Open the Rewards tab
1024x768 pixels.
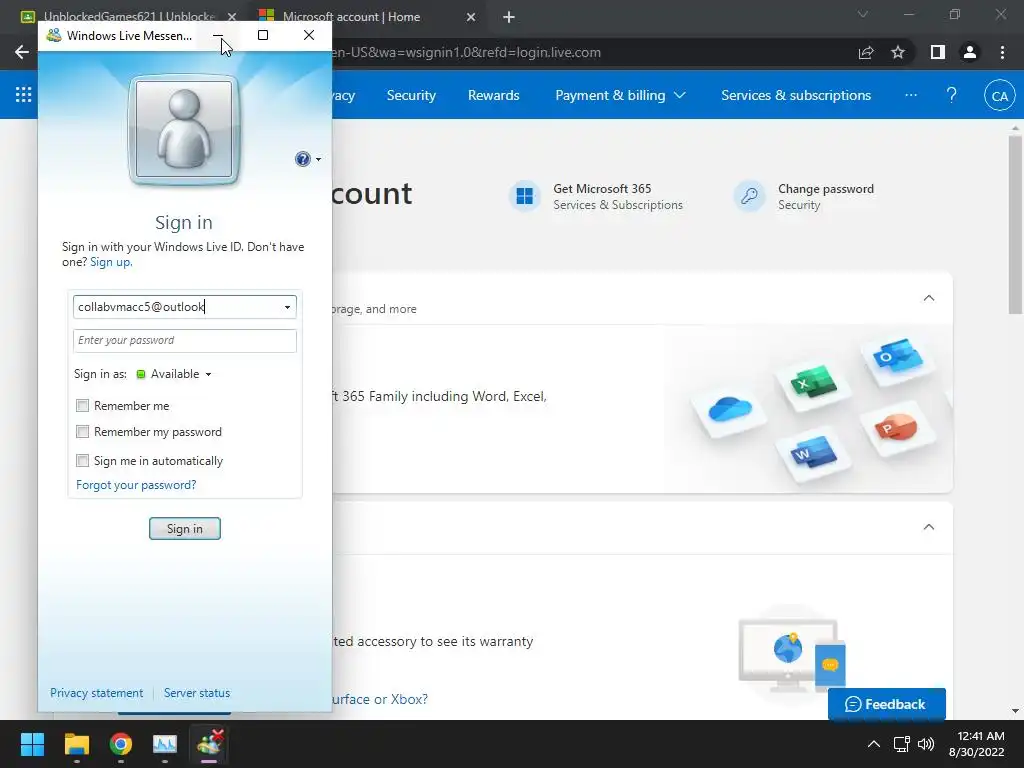(494, 95)
